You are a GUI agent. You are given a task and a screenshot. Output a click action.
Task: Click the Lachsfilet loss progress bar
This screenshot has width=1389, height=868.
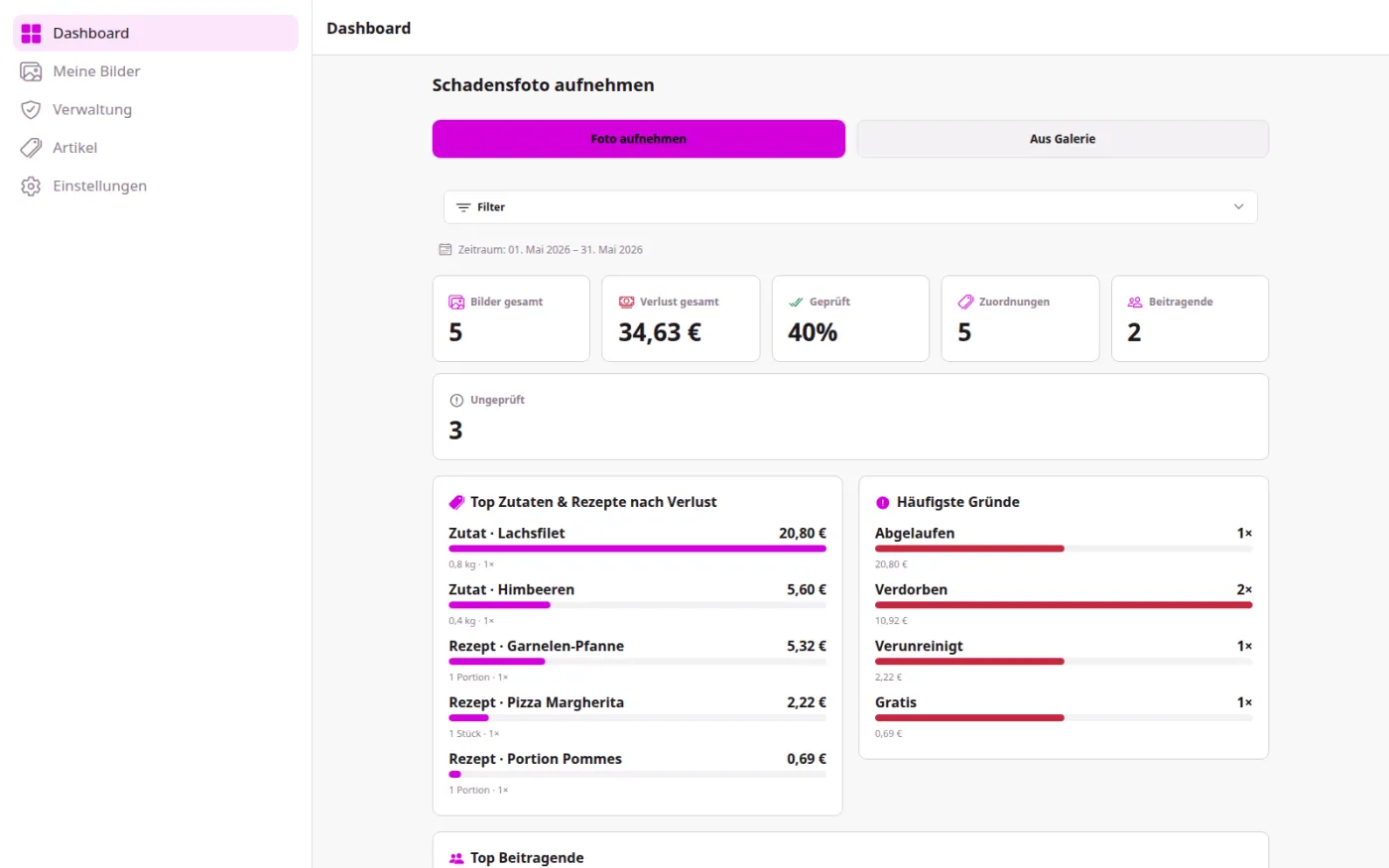(637, 549)
